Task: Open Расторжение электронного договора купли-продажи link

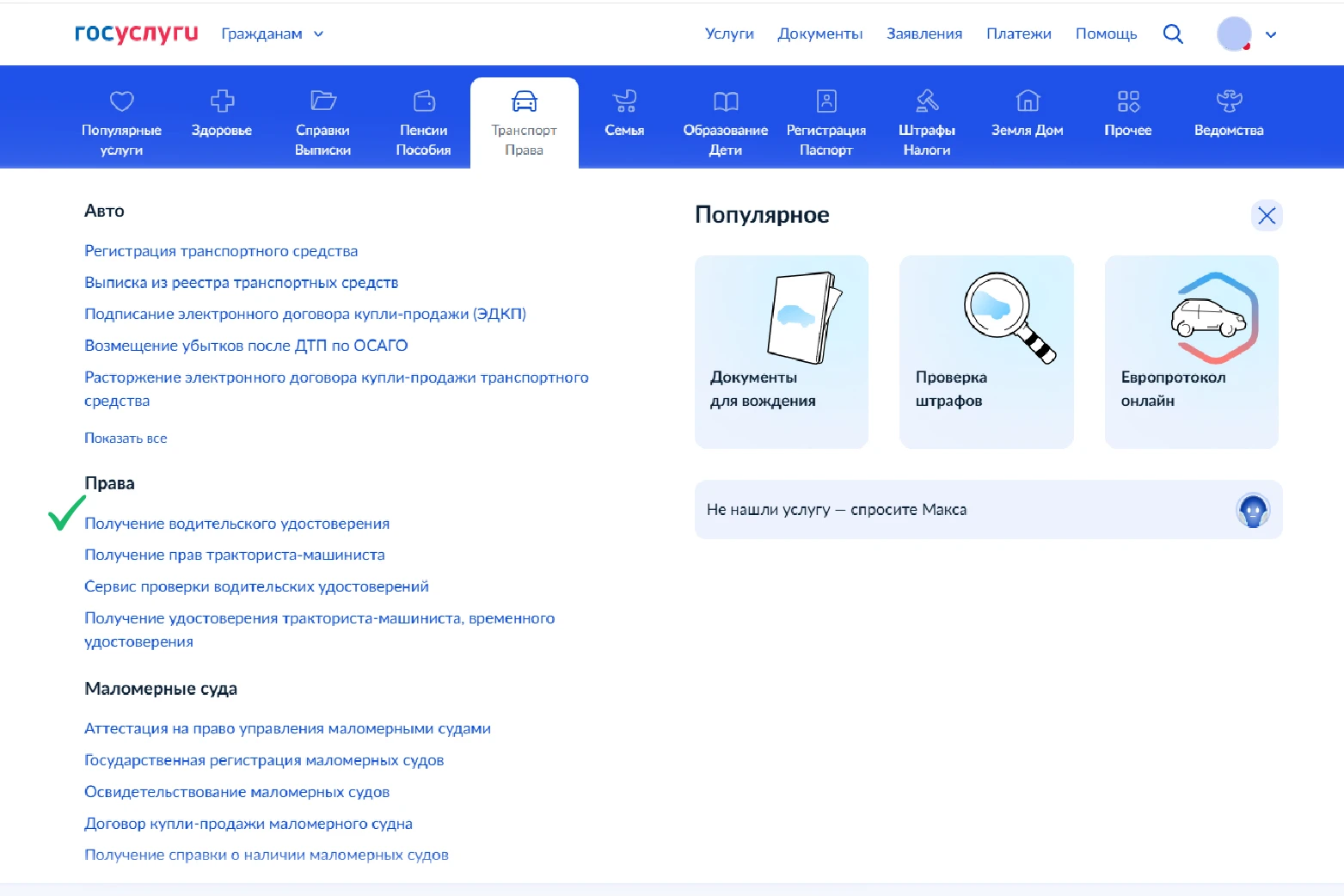Action: 336,389
